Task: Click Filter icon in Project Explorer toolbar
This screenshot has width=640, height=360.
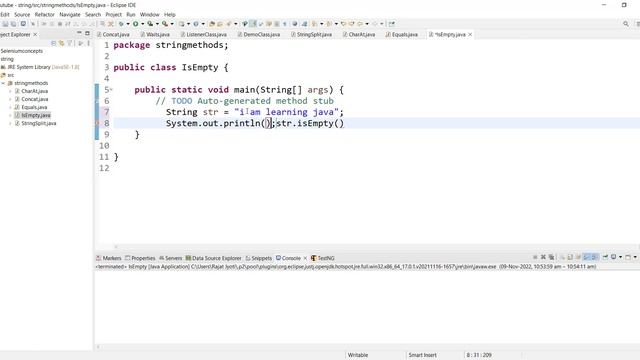Action: (x=70, y=43)
